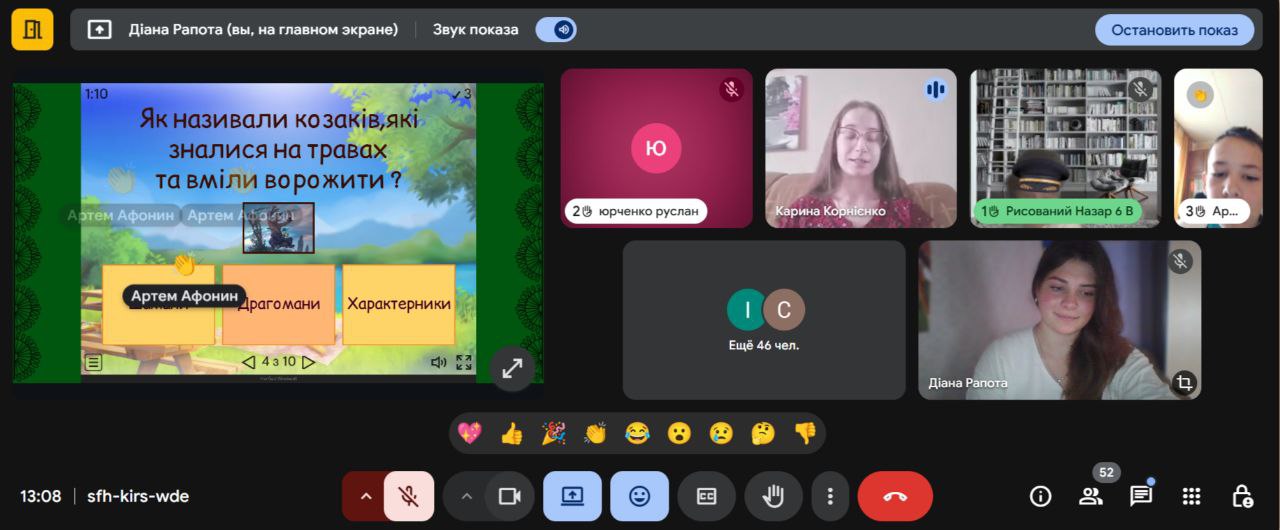Open host controls lock icon
The image size is (1280, 530).
(1242, 496)
